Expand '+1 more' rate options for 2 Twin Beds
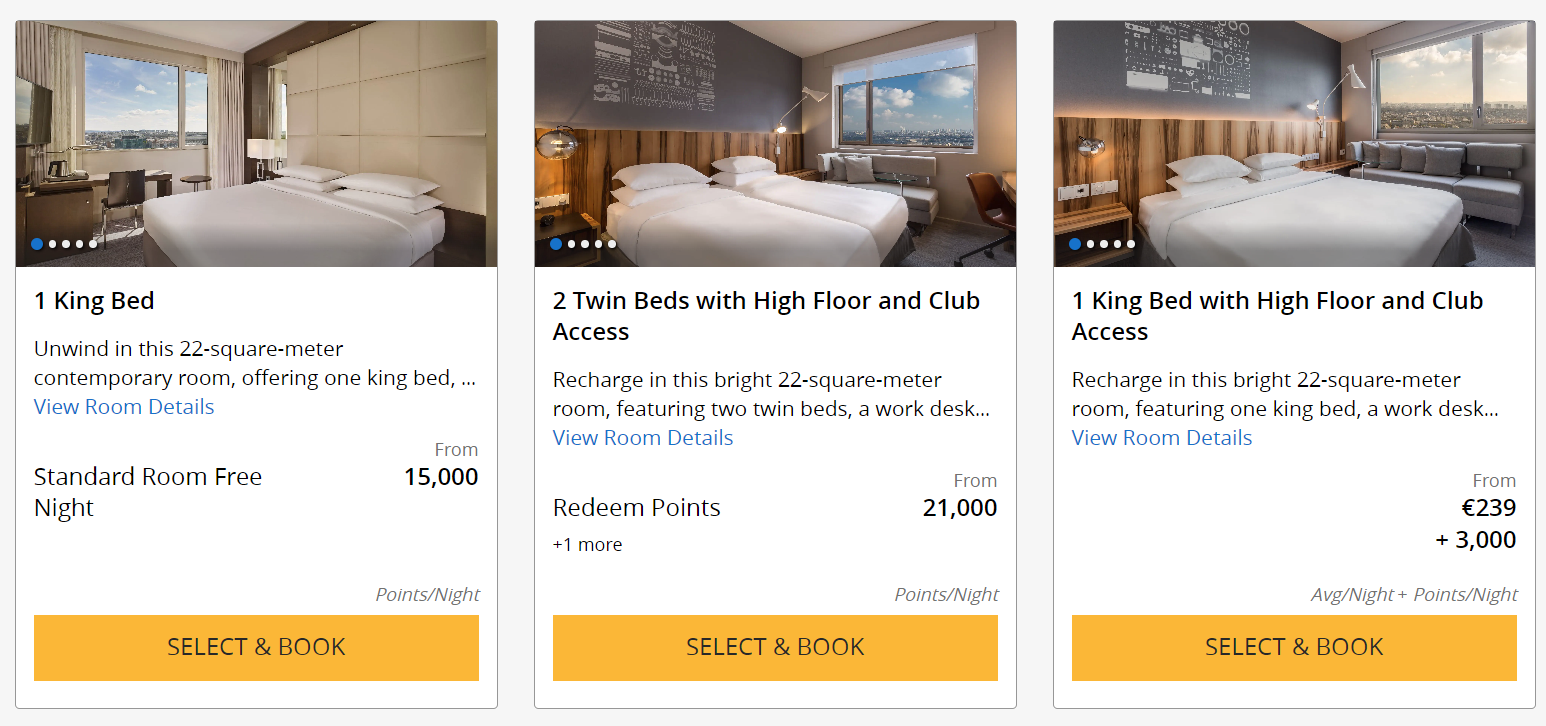Image resolution: width=1546 pixels, height=726 pixels. [587, 545]
